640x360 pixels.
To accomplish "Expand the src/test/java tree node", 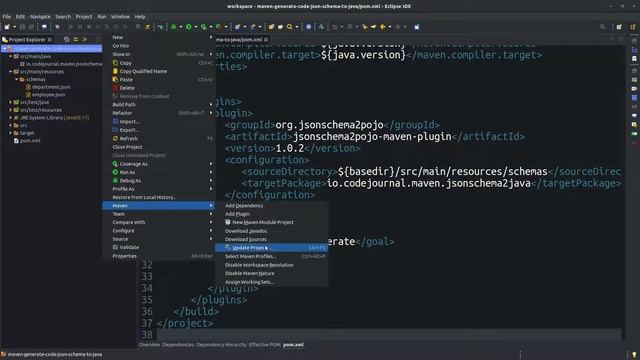I will pos(11,102).
